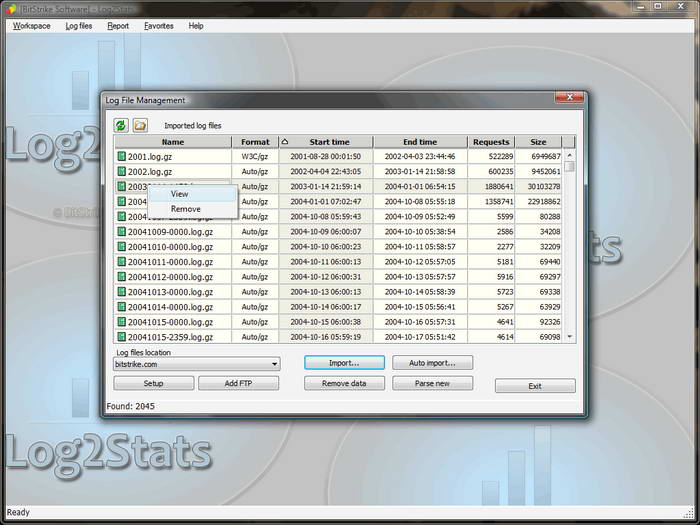Viewport: 700px width, 525px height.
Task: Click the Imported log files label
Action: (x=192, y=126)
